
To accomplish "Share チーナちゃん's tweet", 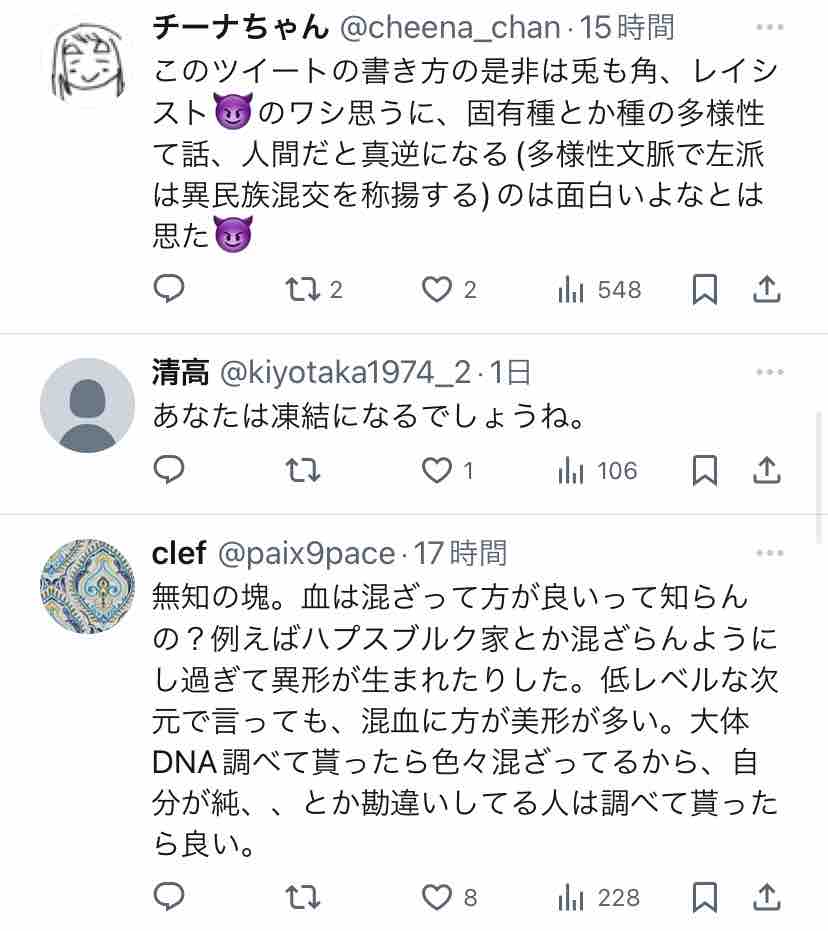I will pos(766,290).
